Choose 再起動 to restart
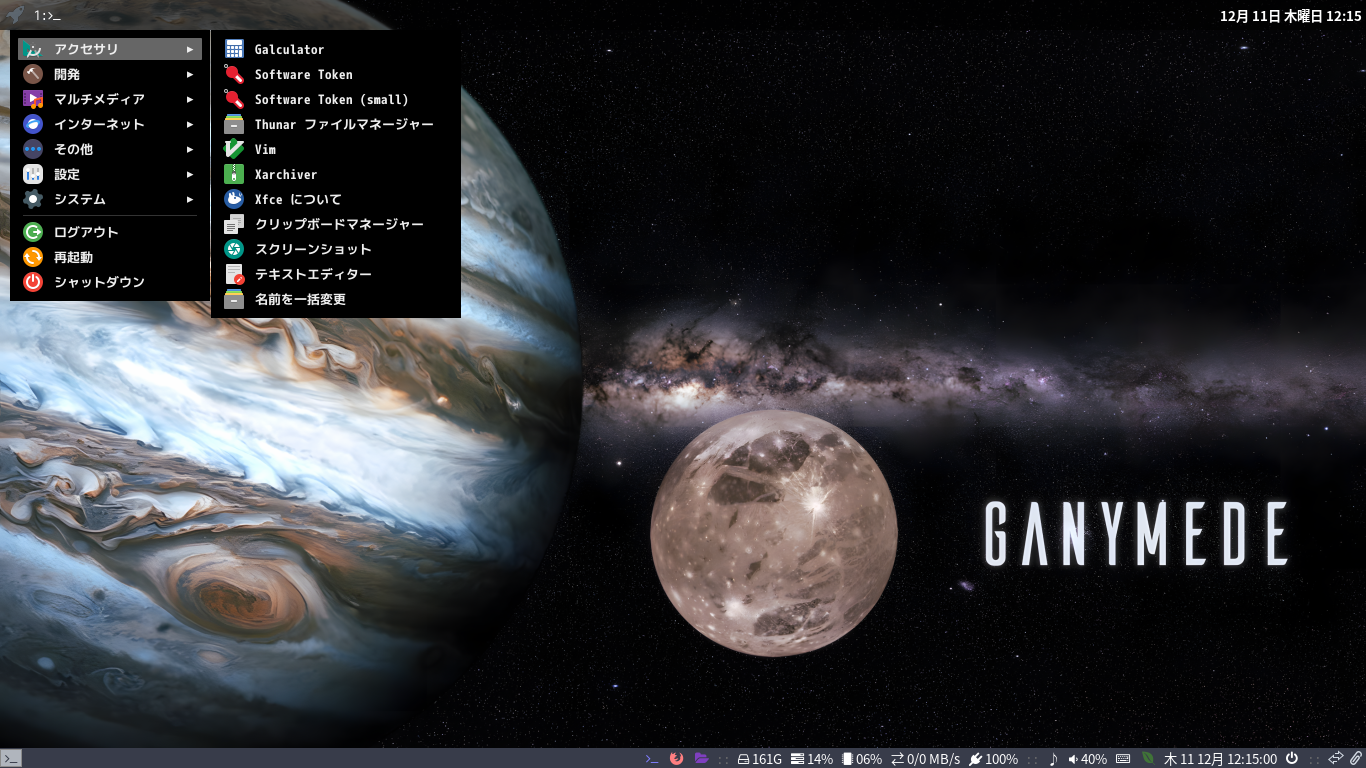1366x768 pixels. [x=110, y=257]
